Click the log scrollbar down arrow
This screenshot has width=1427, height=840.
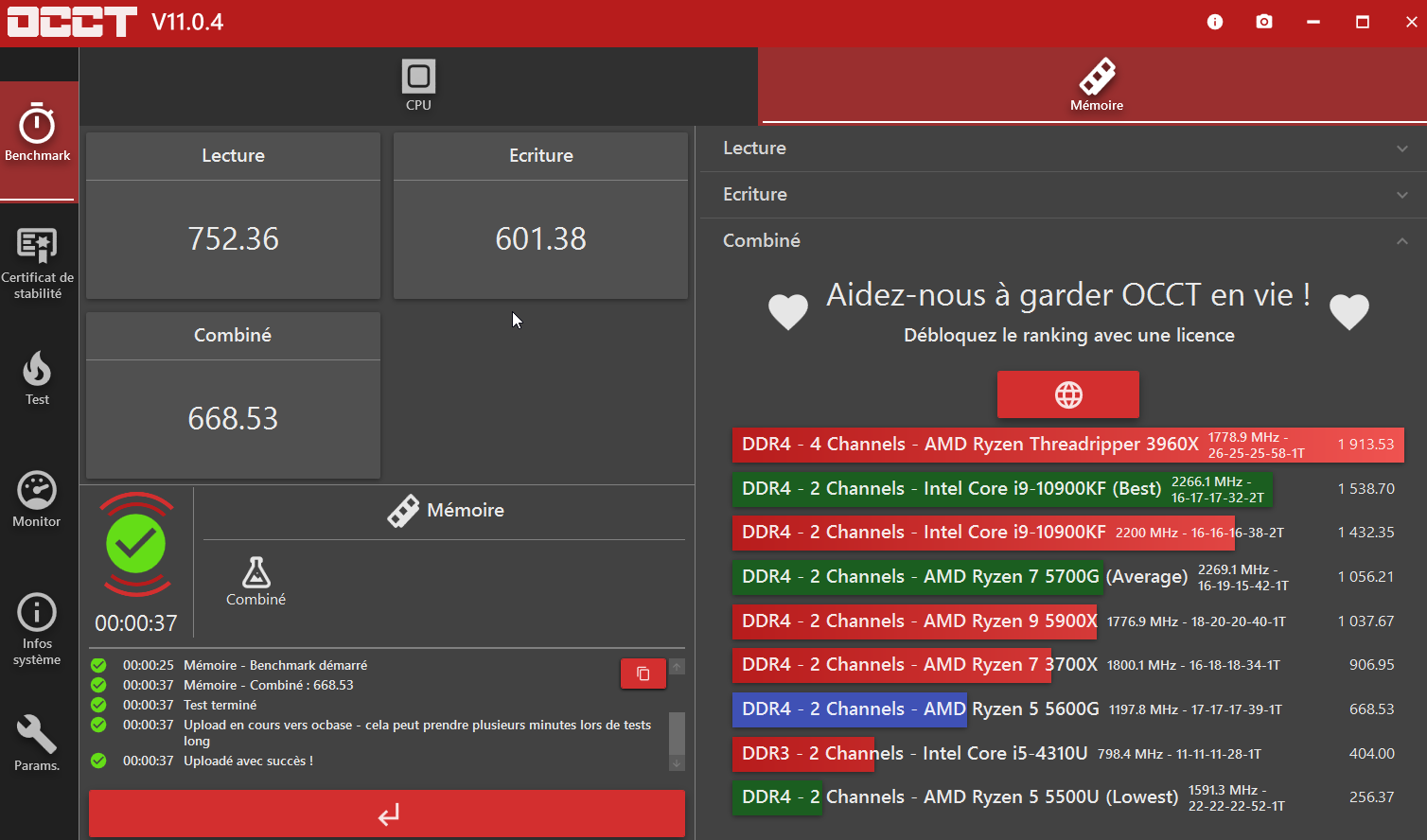tap(677, 763)
